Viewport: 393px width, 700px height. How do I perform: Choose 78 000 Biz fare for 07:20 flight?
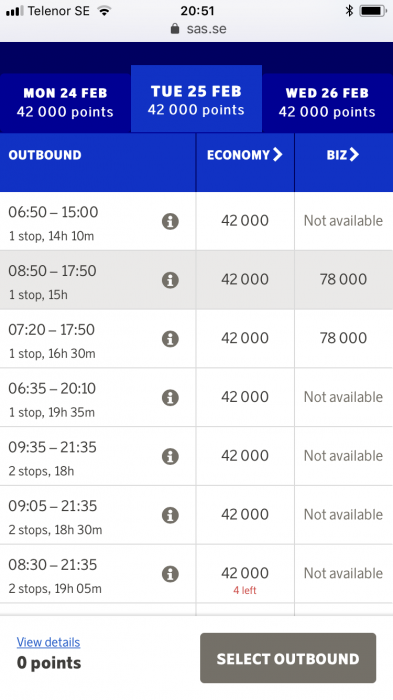tap(343, 338)
